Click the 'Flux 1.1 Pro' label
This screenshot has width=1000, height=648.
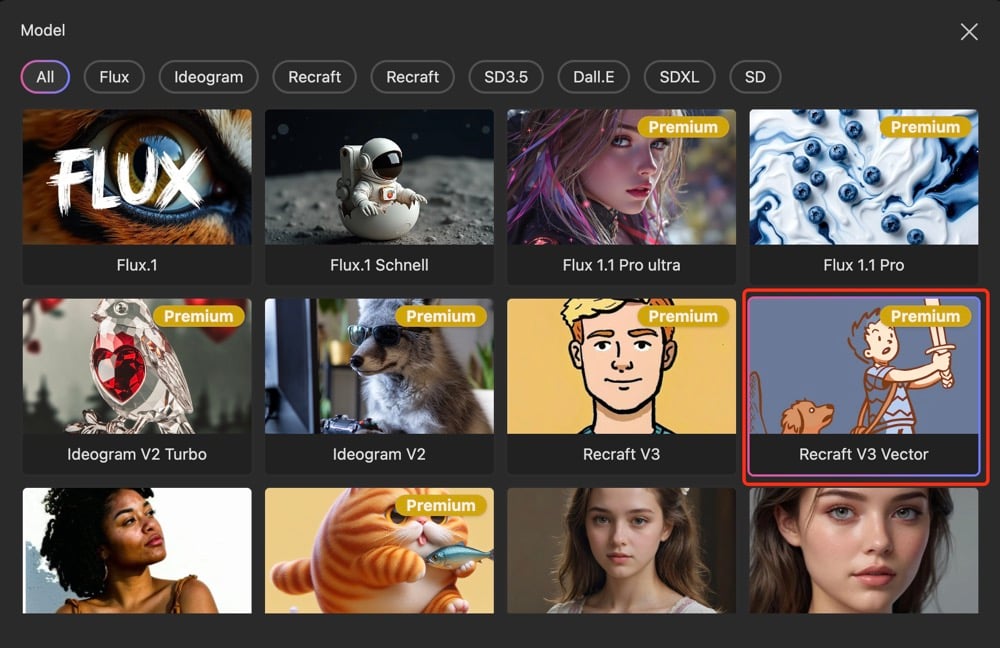[x=864, y=265]
